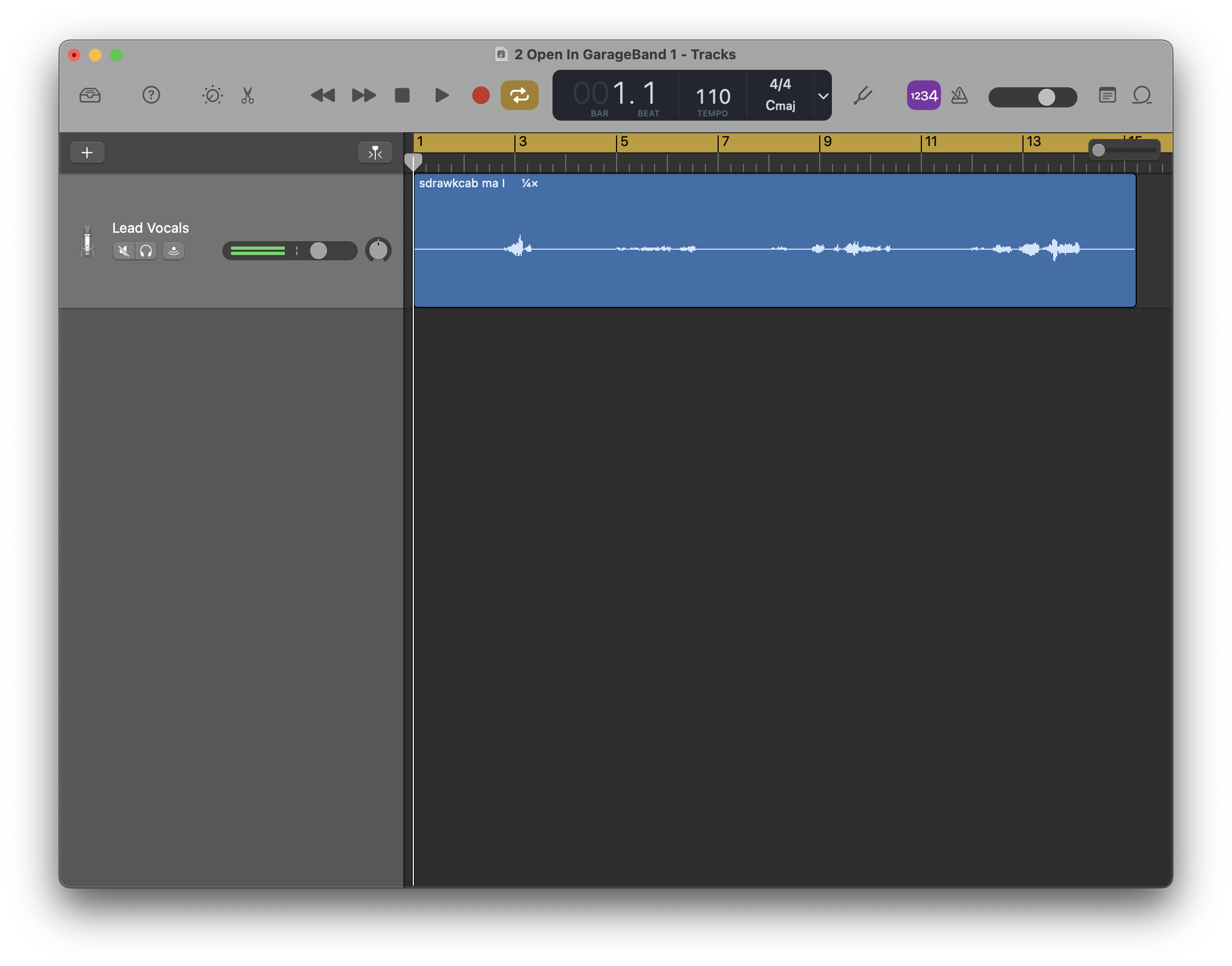Open the 4/4 time signature popup
1232x966 pixels.
pyautogui.click(x=780, y=84)
